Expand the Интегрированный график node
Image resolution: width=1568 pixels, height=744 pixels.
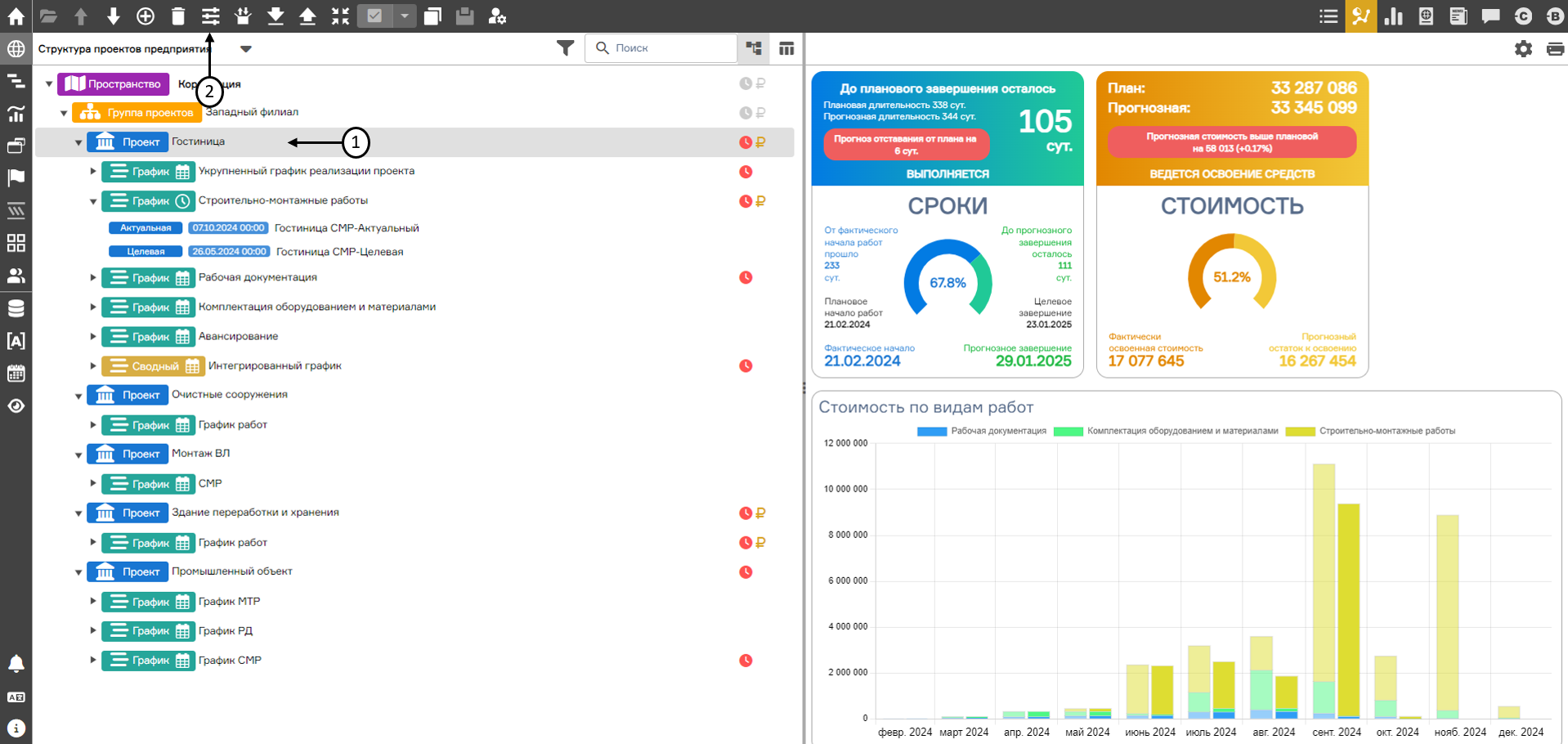[93, 366]
